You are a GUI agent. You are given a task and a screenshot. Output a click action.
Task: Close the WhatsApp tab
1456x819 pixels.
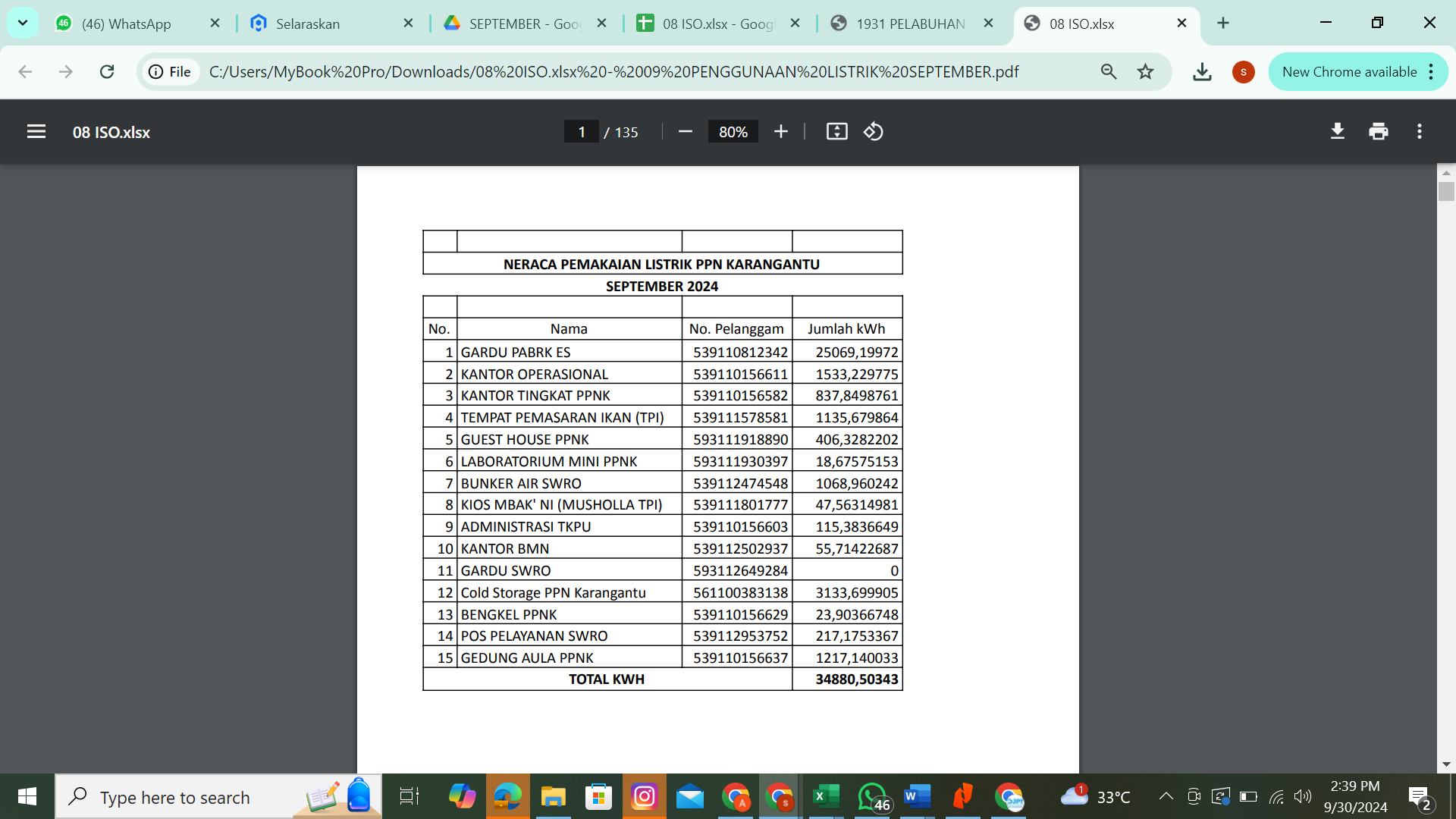tap(215, 24)
